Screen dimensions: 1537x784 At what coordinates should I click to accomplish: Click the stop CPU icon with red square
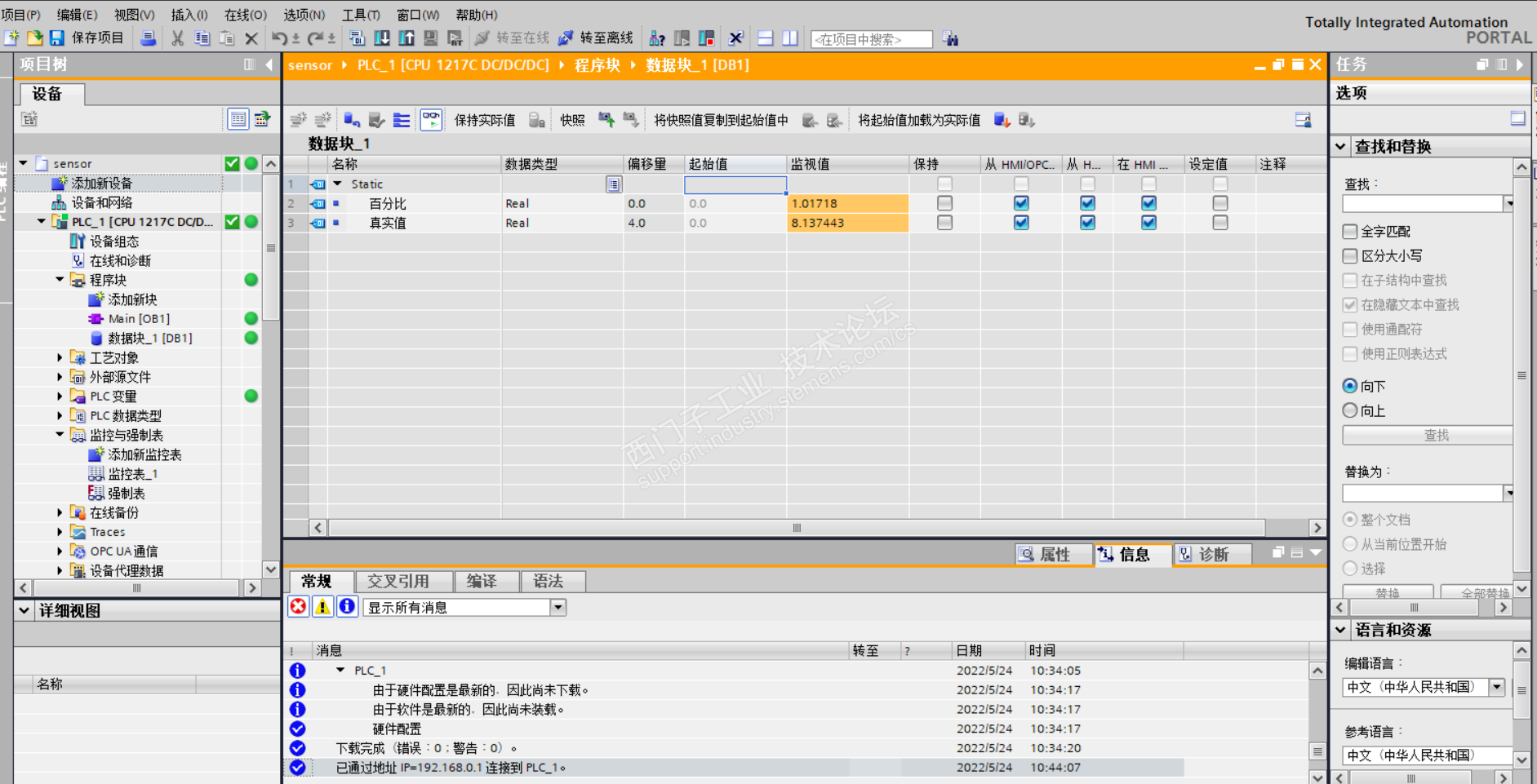pyautogui.click(x=706, y=38)
